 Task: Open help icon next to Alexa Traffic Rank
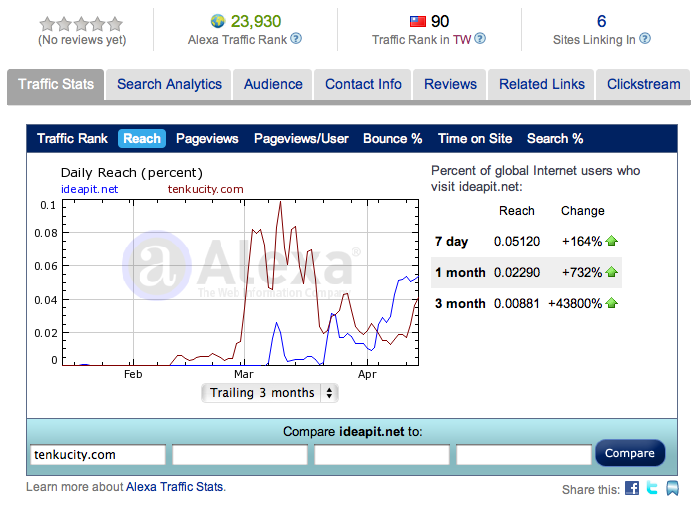point(296,39)
